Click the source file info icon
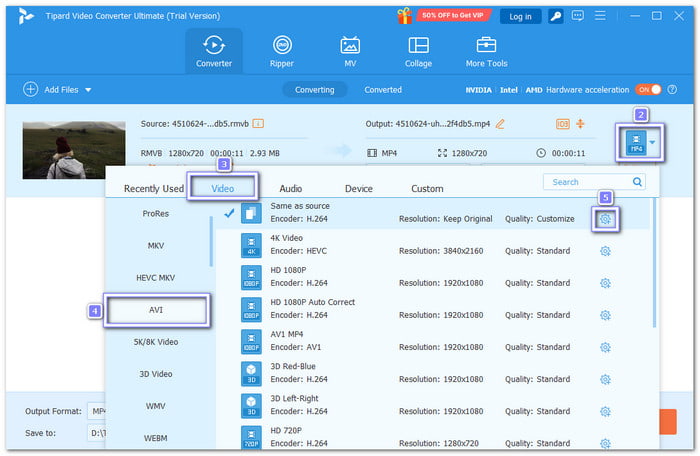This screenshot has height=456, width=700. tap(258, 123)
